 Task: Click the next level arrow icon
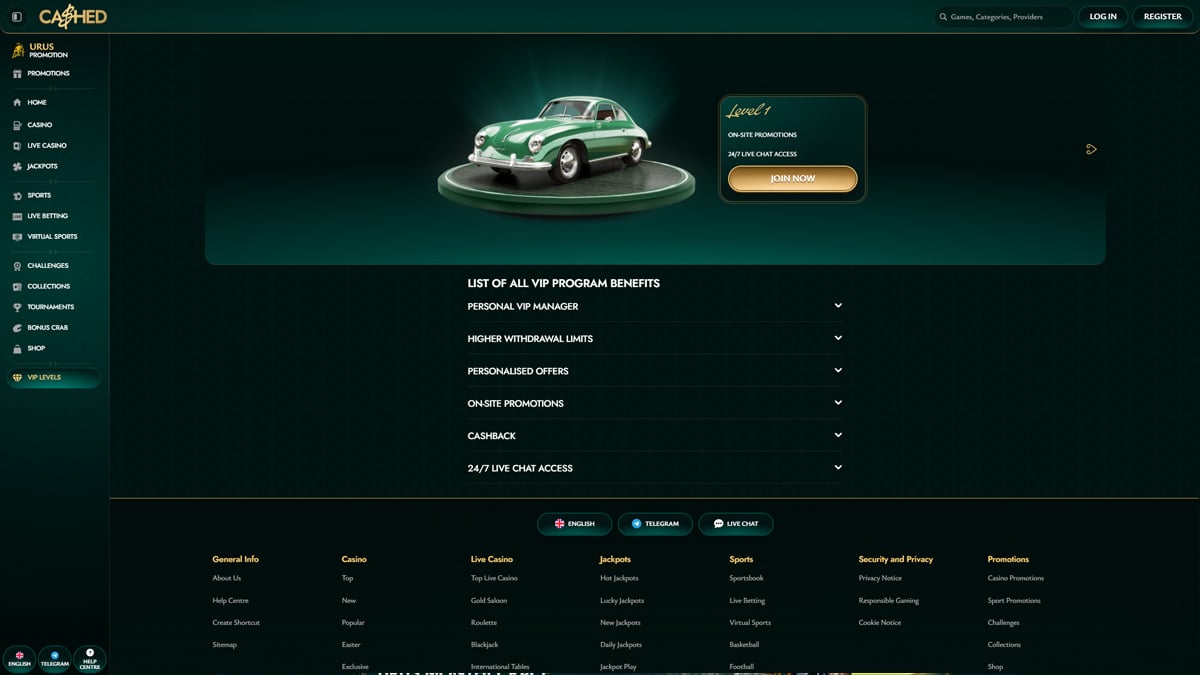coord(1091,149)
